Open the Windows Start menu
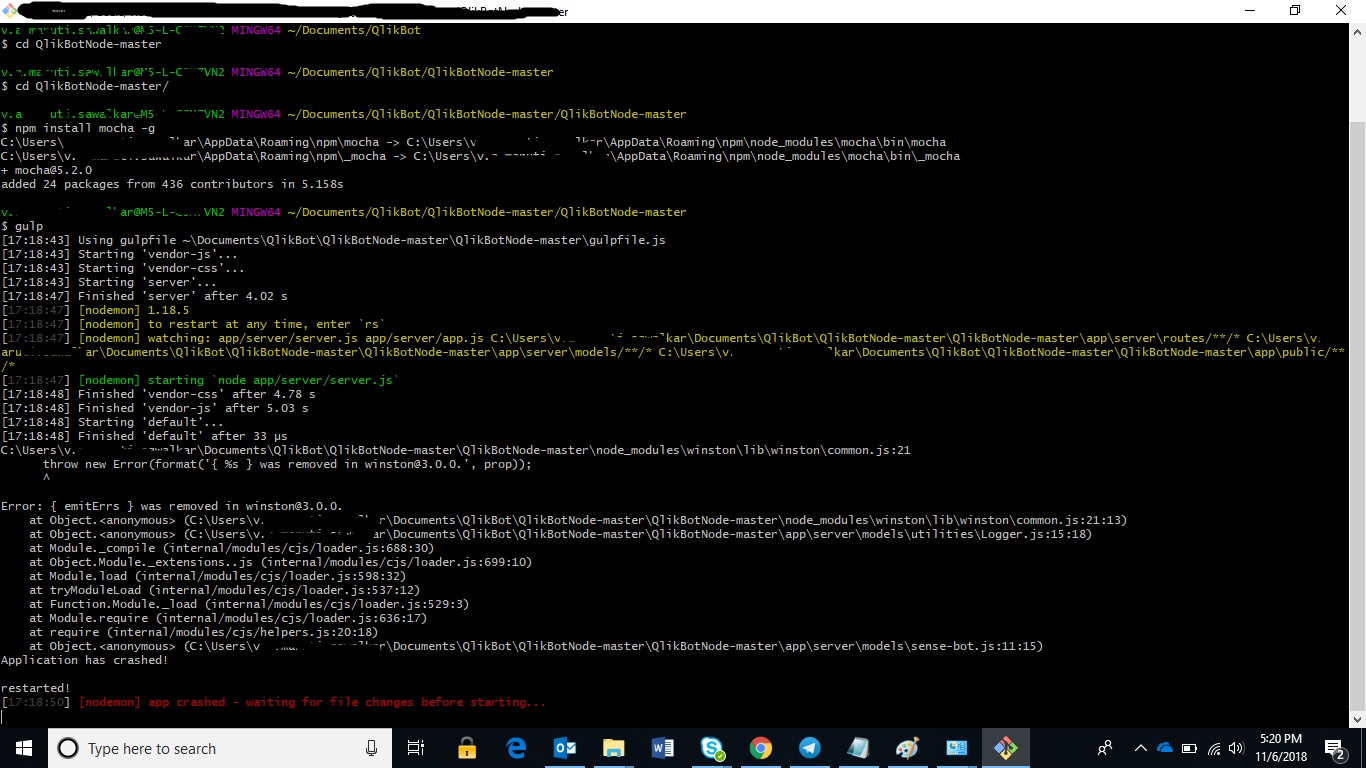Image resolution: width=1366 pixels, height=768 pixels. pos(24,748)
